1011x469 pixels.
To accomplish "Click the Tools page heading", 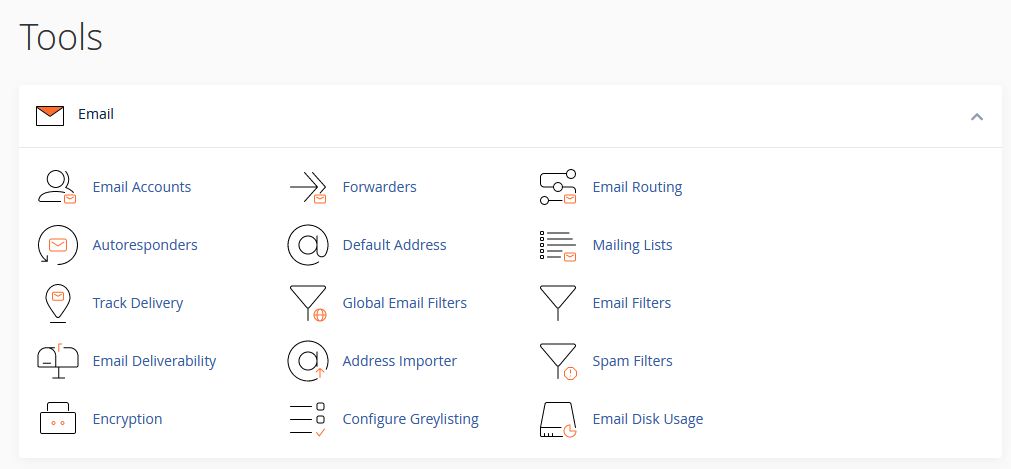I will [x=61, y=37].
